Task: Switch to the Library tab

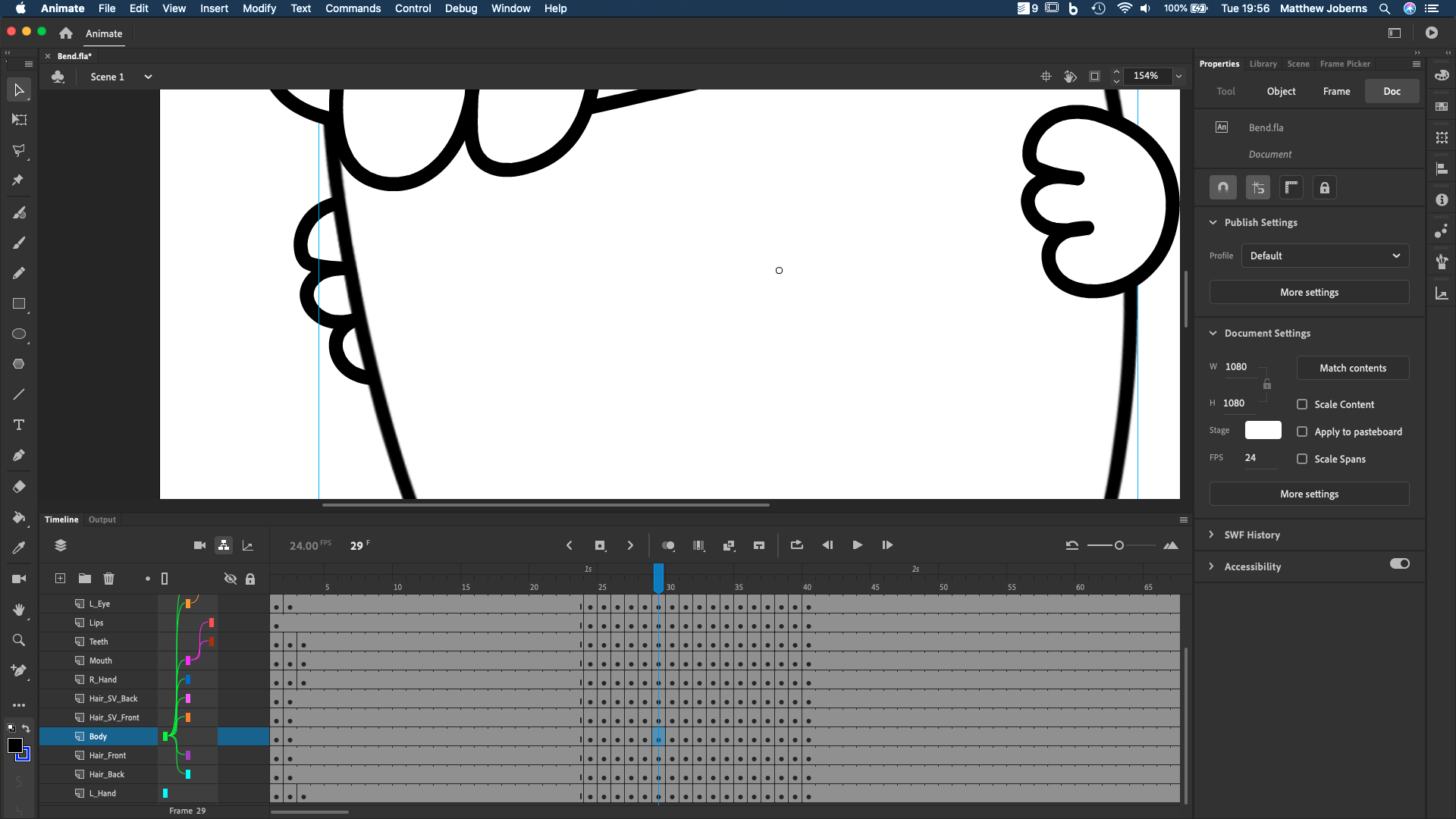Action: click(x=1262, y=64)
